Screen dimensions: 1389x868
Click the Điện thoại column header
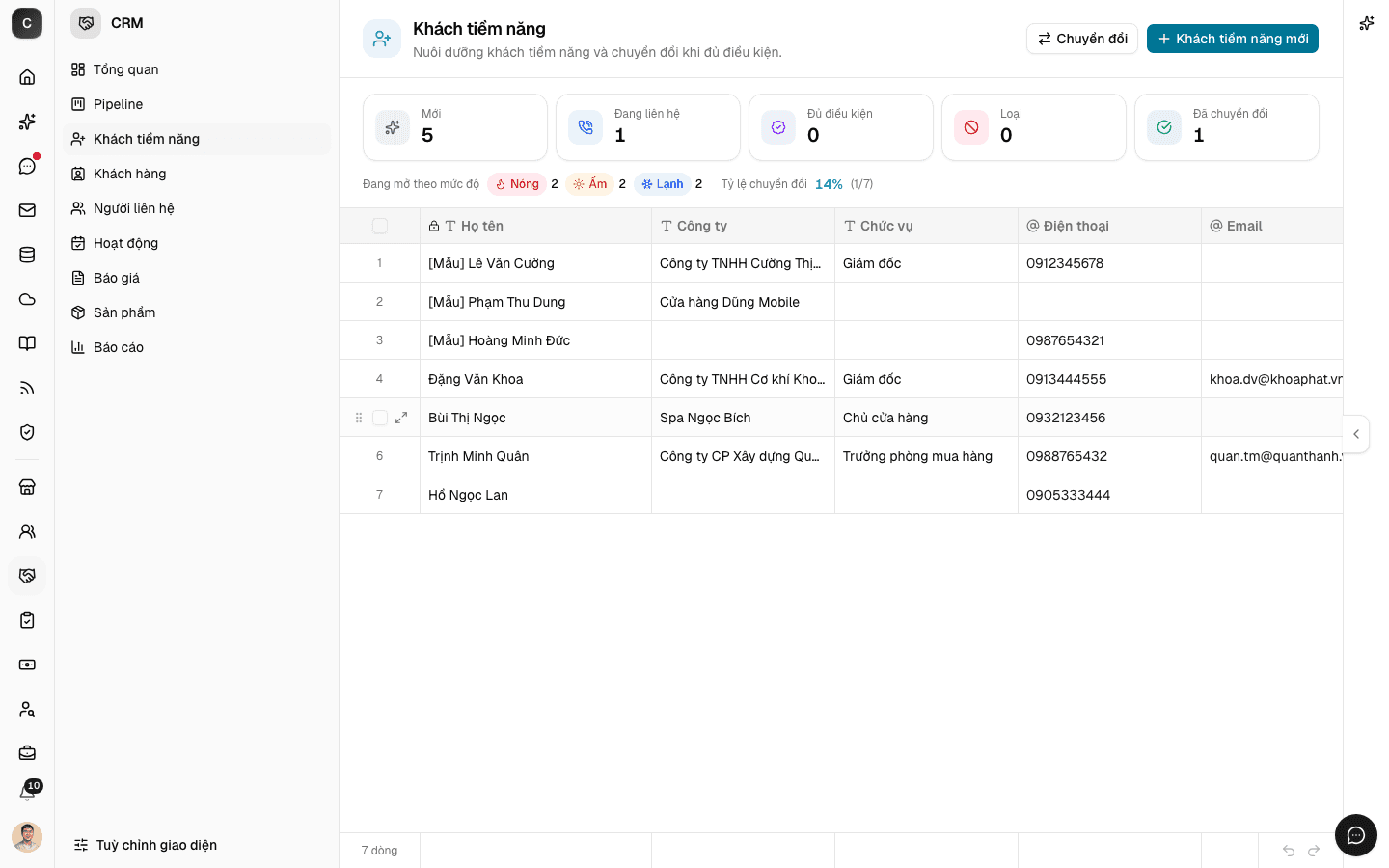pyautogui.click(x=1109, y=226)
